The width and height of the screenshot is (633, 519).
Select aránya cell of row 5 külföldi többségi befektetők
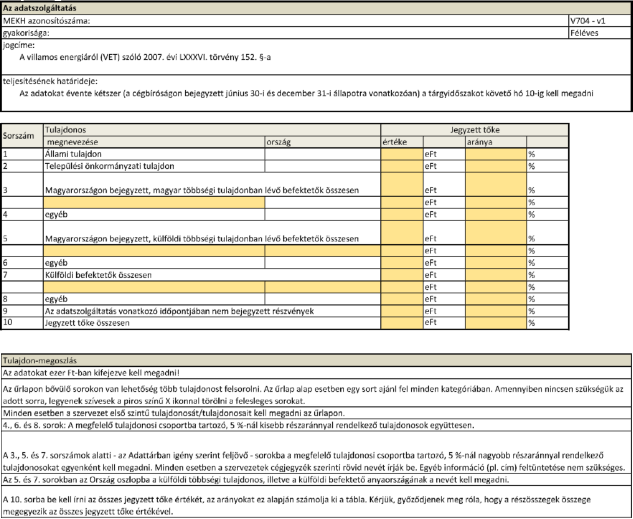(x=496, y=233)
